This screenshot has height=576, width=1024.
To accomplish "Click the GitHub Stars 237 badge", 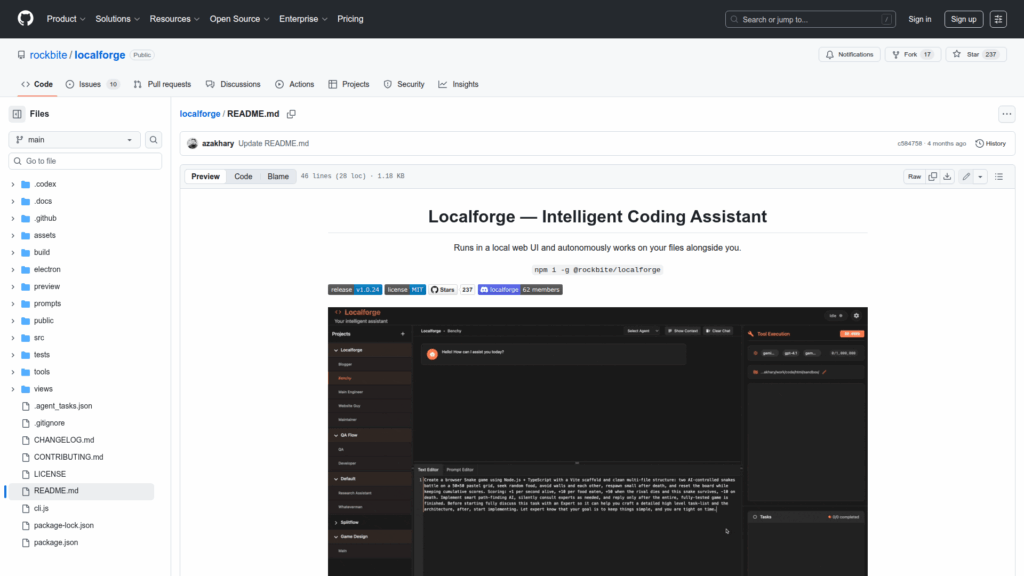I will [451, 289].
